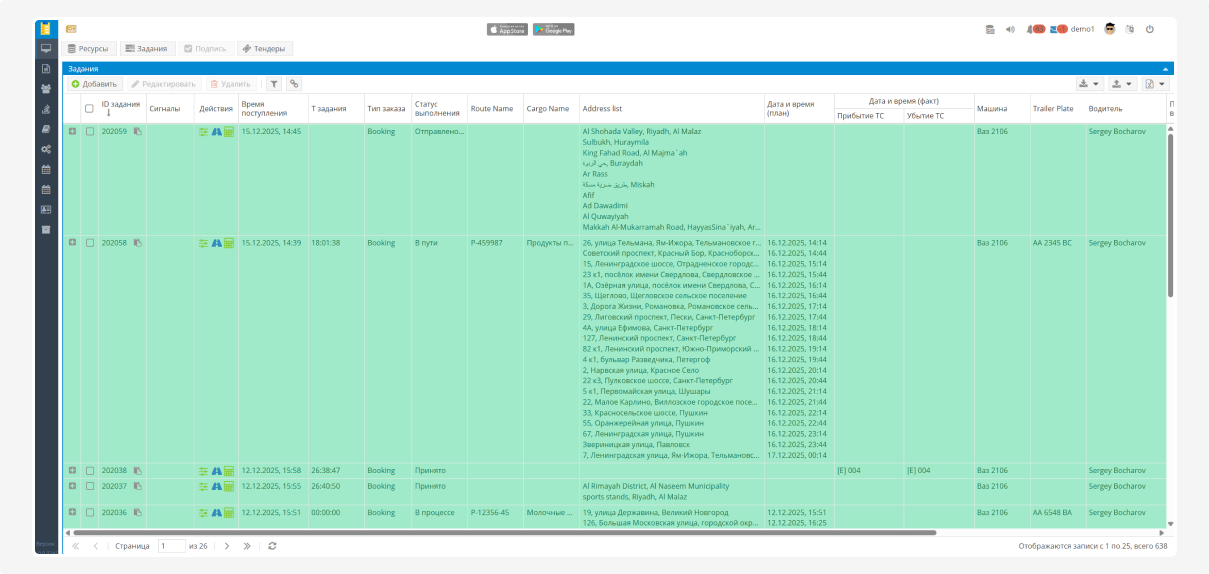This screenshot has height=574, width=1209.
Task: Open the download arrow dropdown menu
Action: click(1089, 85)
